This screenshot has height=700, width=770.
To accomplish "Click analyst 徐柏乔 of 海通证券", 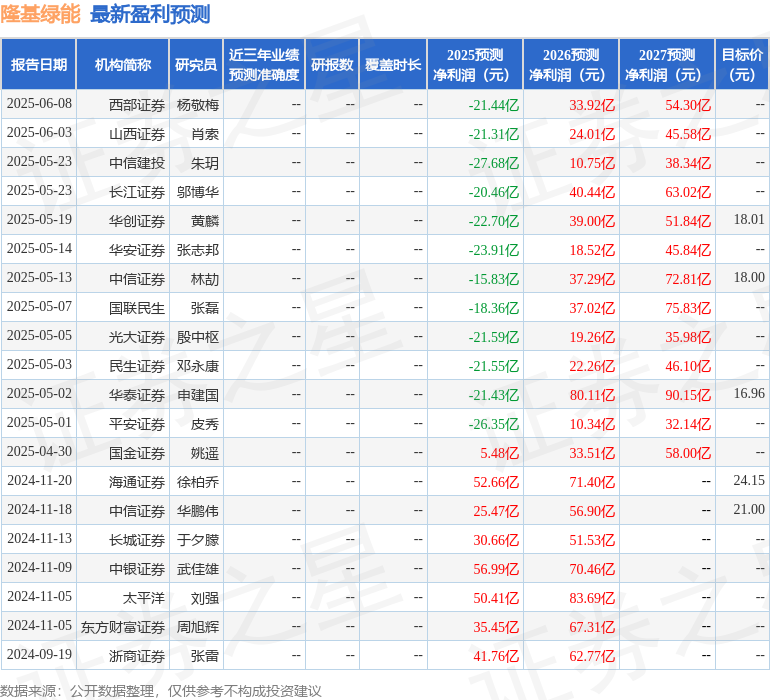I will 198,481.
